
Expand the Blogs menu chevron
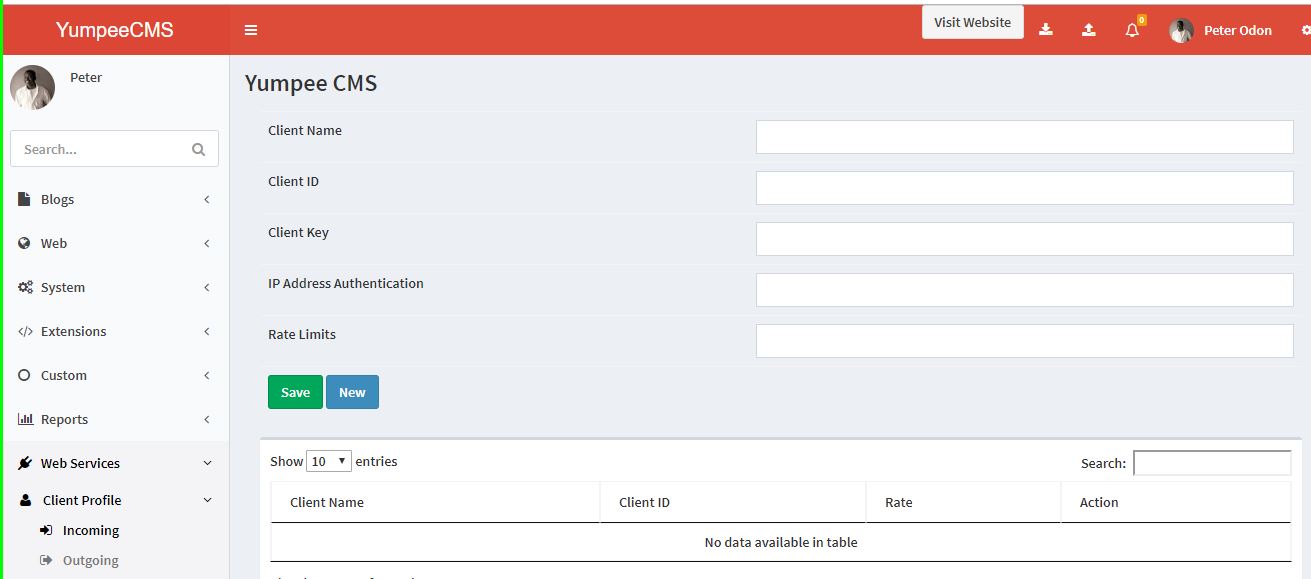207,199
